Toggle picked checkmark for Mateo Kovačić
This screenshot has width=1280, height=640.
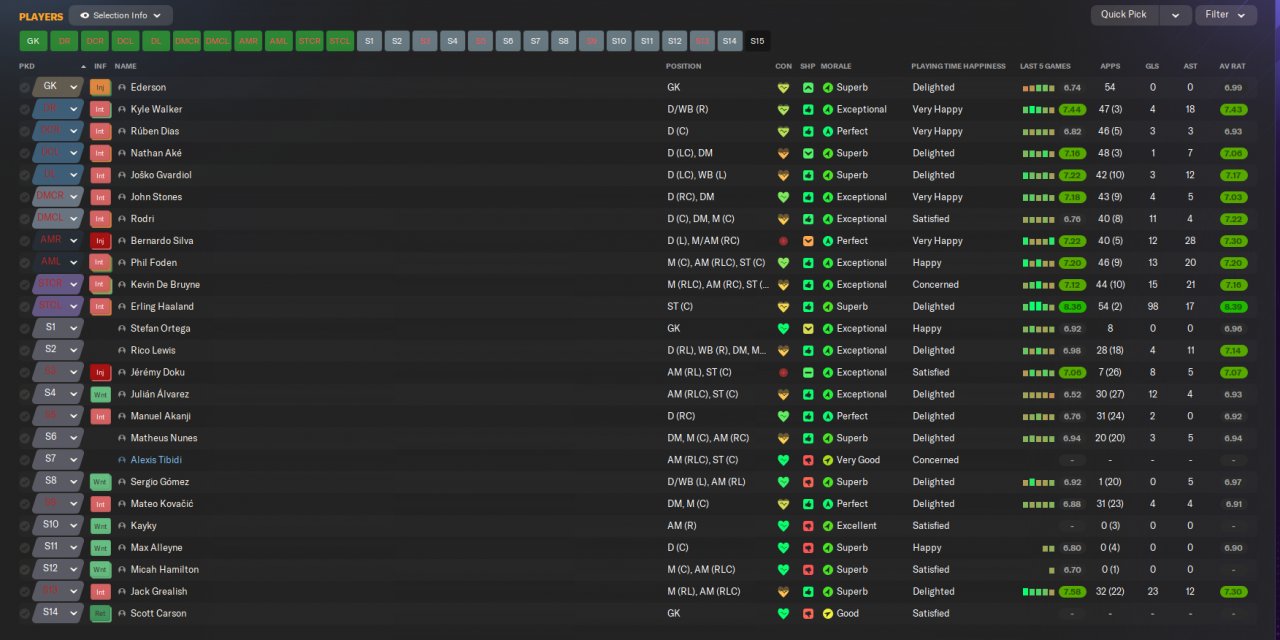[24, 504]
